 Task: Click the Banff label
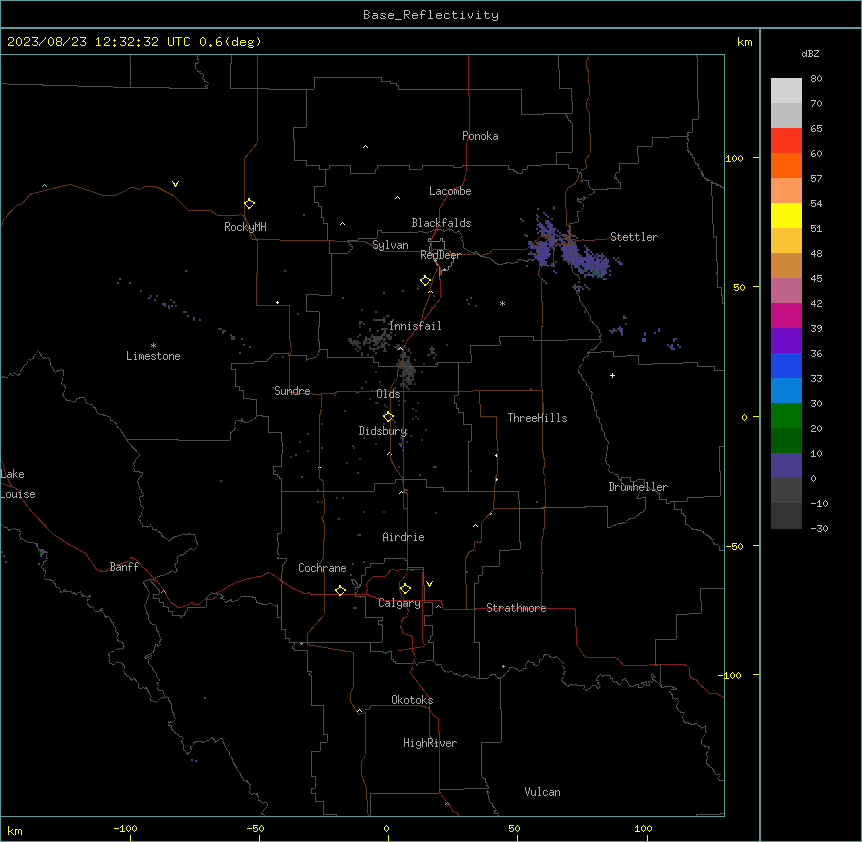124,567
